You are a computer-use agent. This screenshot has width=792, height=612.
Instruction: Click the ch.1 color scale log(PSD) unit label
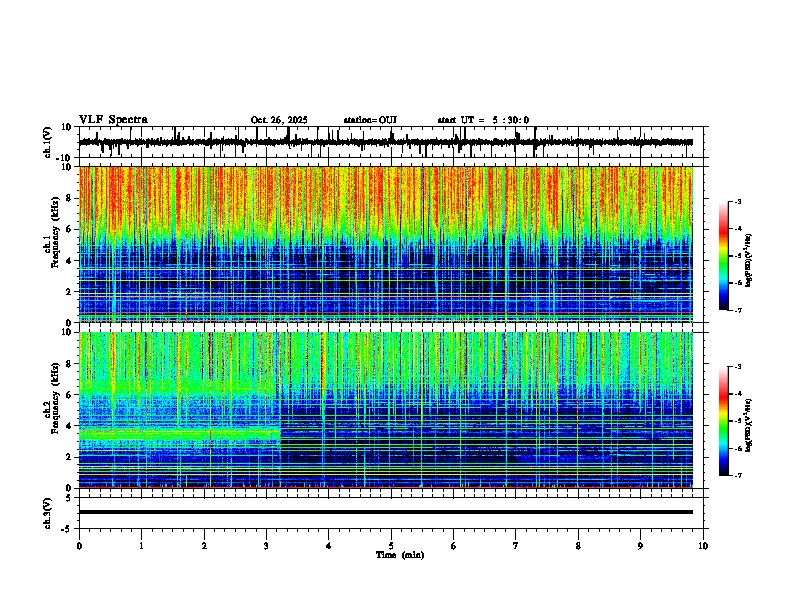point(749,261)
